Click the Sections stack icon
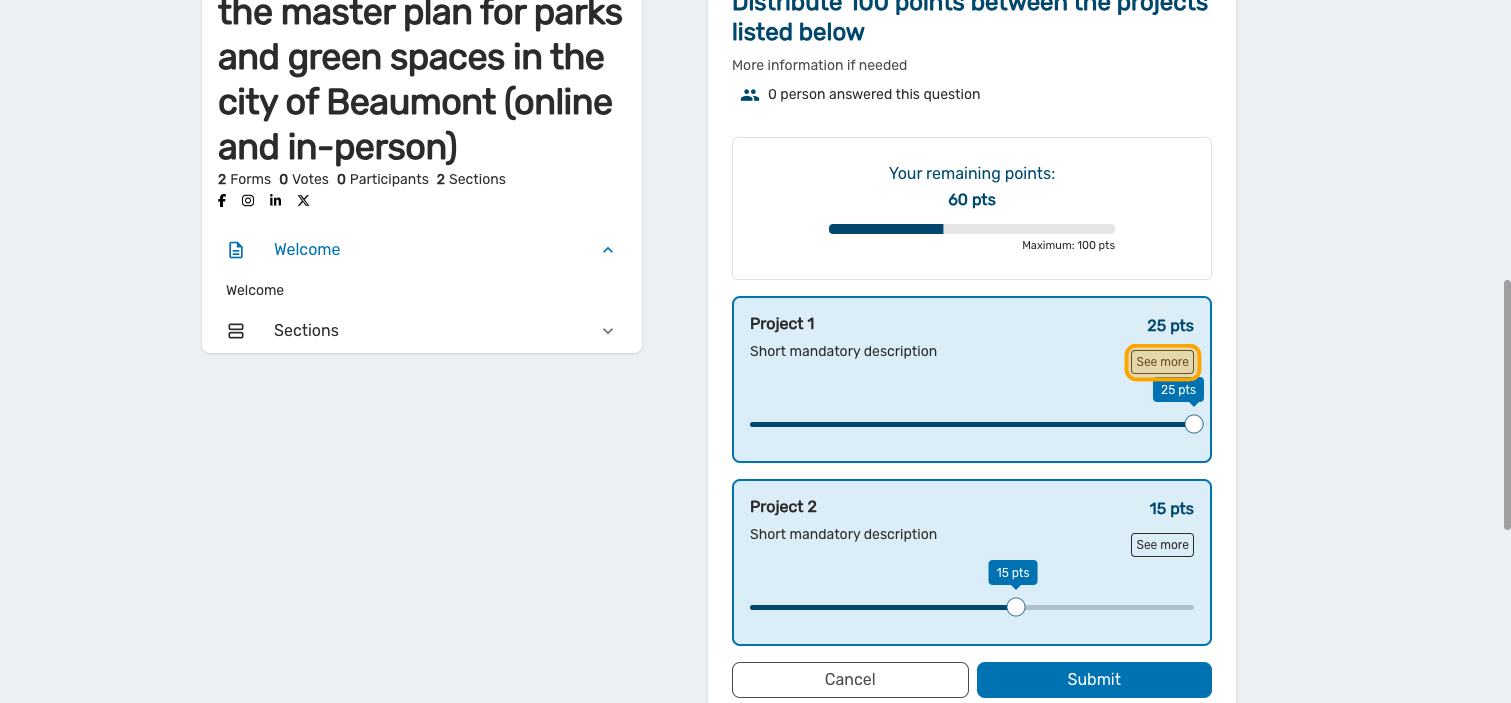Image resolution: width=1511 pixels, height=703 pixels. [x=236, y=331]
